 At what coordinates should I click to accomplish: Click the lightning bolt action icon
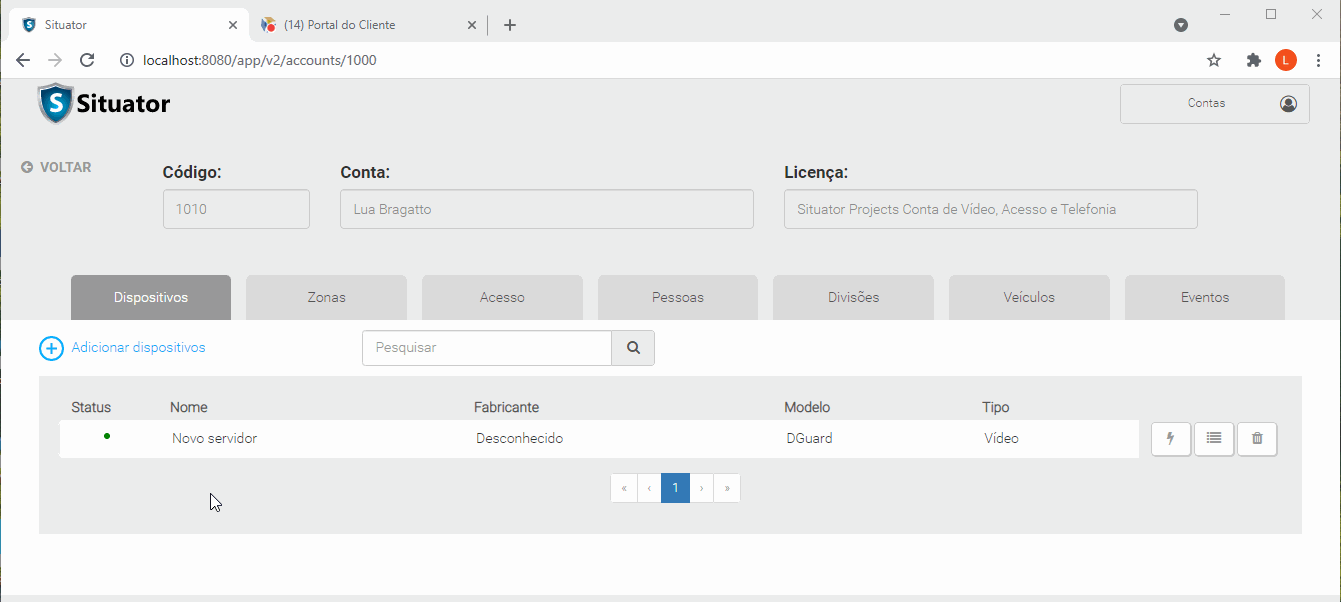tap(1170, 439)
